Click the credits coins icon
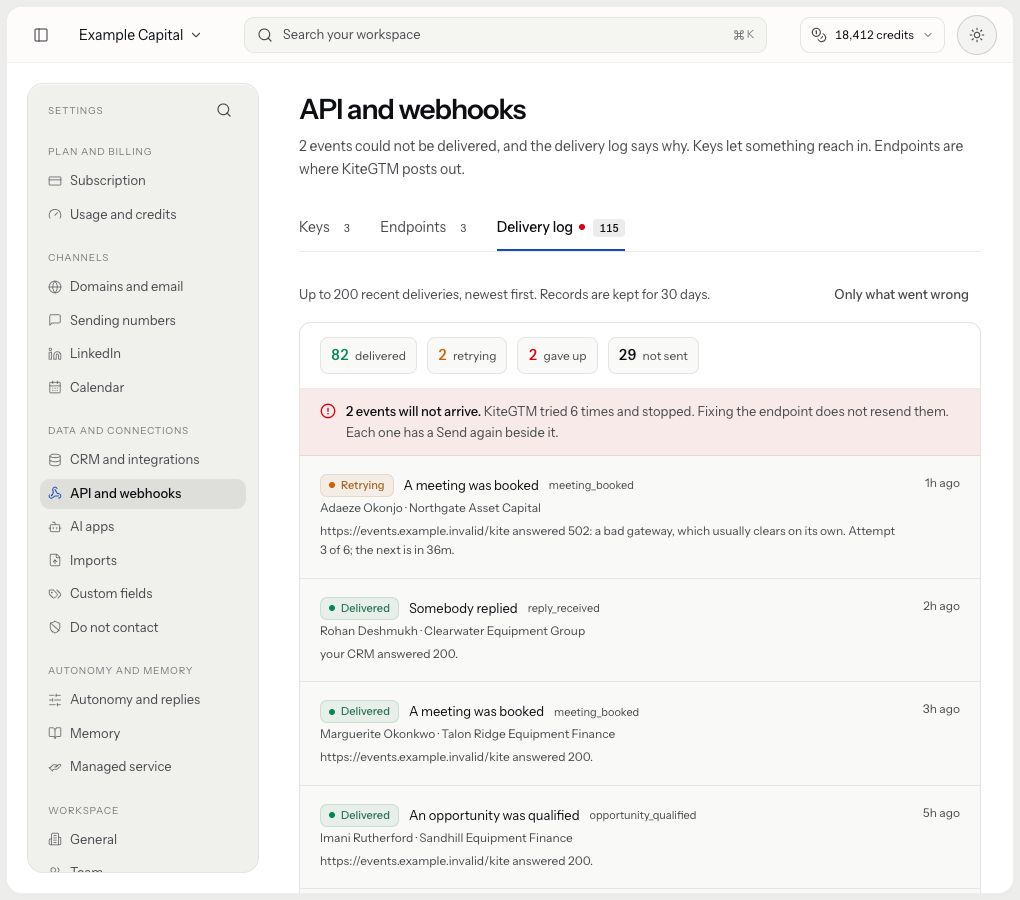Viewport: 1020px width, 900px height. 819,35
